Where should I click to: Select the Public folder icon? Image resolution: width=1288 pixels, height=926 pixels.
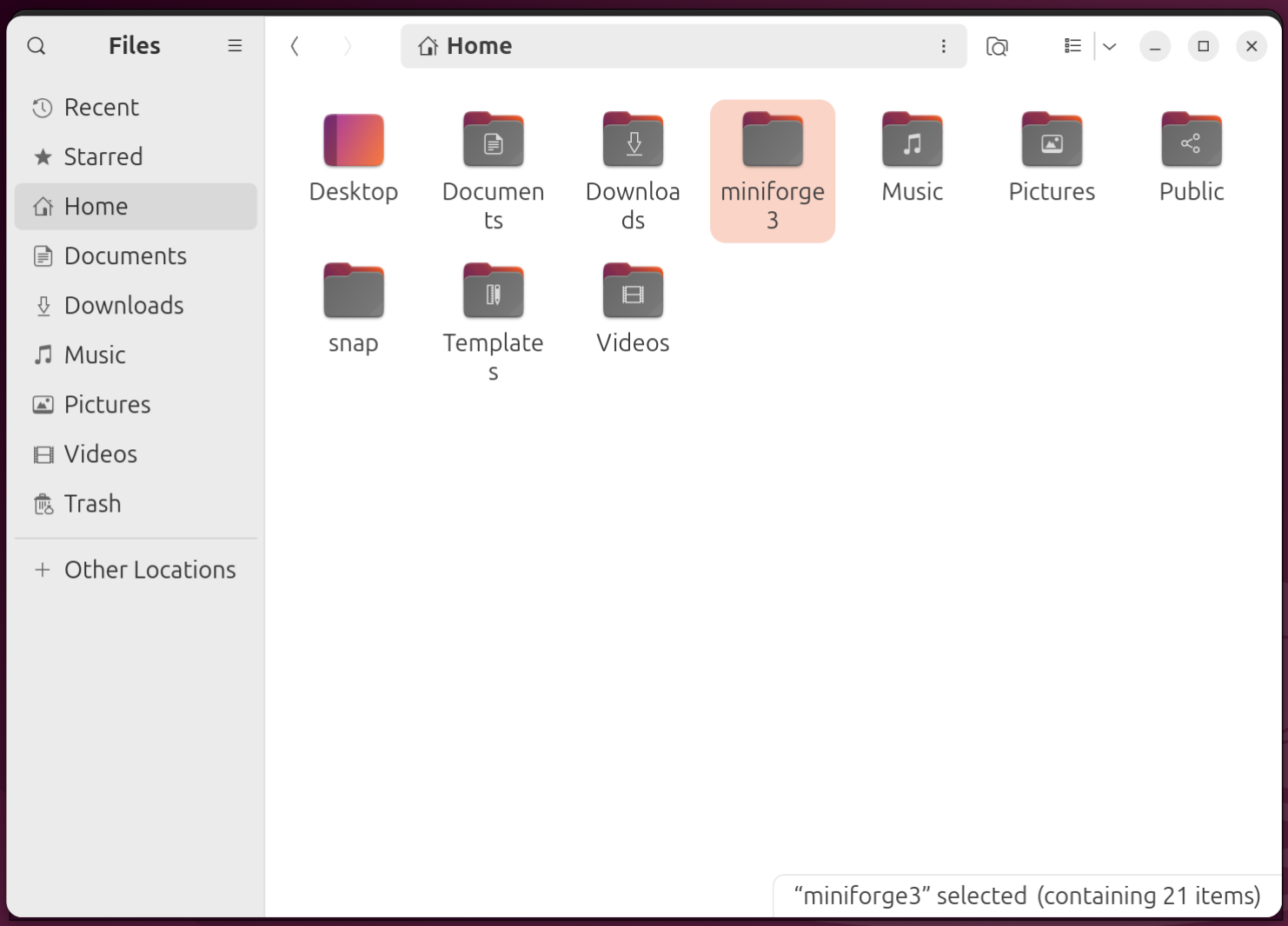tap(1192, 140)
